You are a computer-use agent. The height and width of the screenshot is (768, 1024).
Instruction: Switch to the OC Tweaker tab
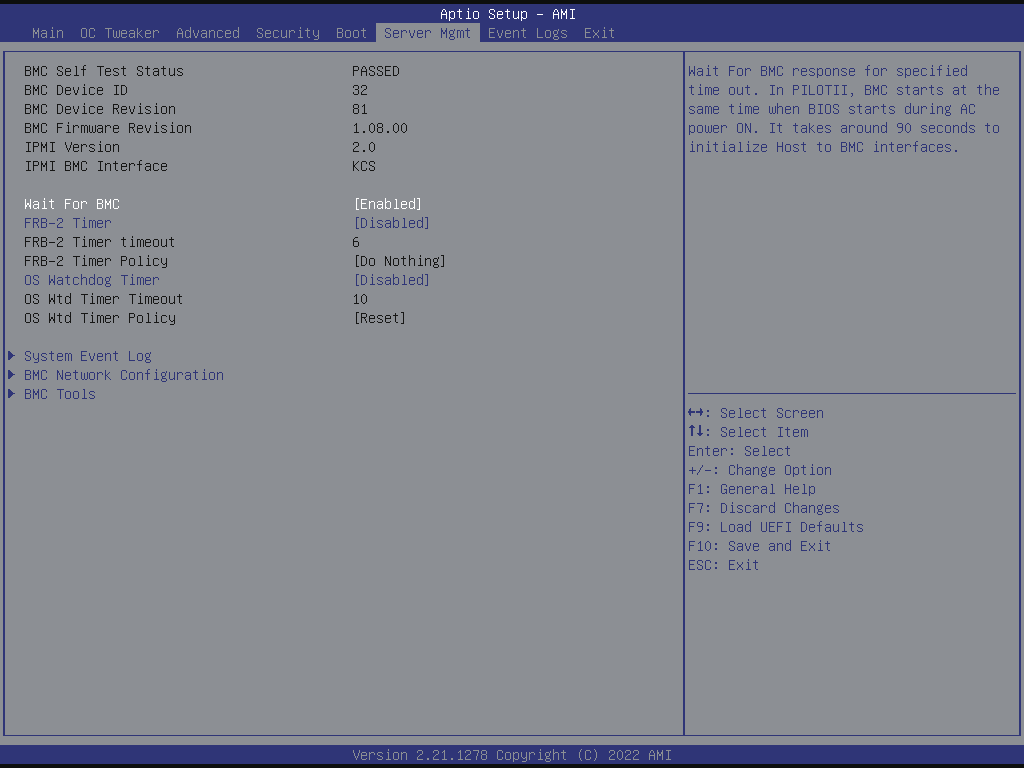pos(119,33)
